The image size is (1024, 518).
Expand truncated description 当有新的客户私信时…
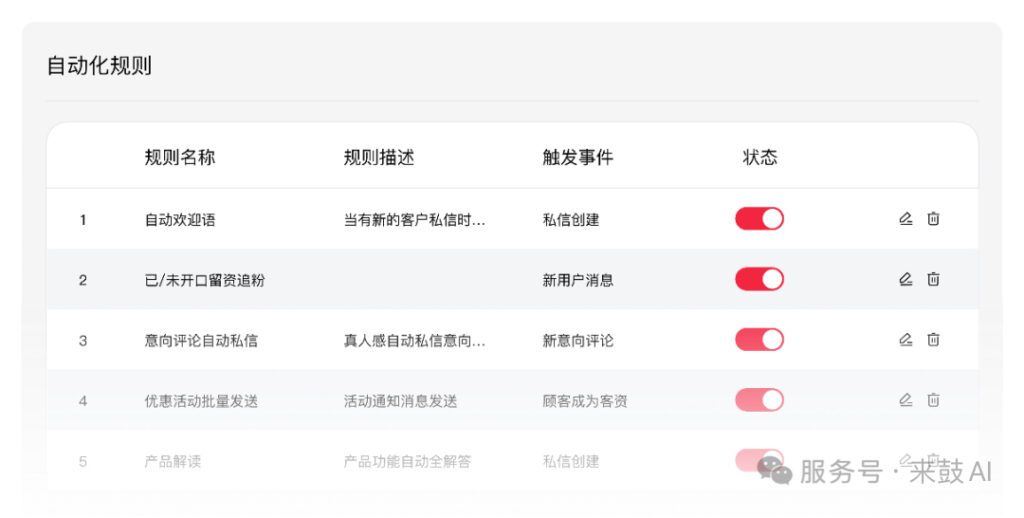tap(414, 220)
